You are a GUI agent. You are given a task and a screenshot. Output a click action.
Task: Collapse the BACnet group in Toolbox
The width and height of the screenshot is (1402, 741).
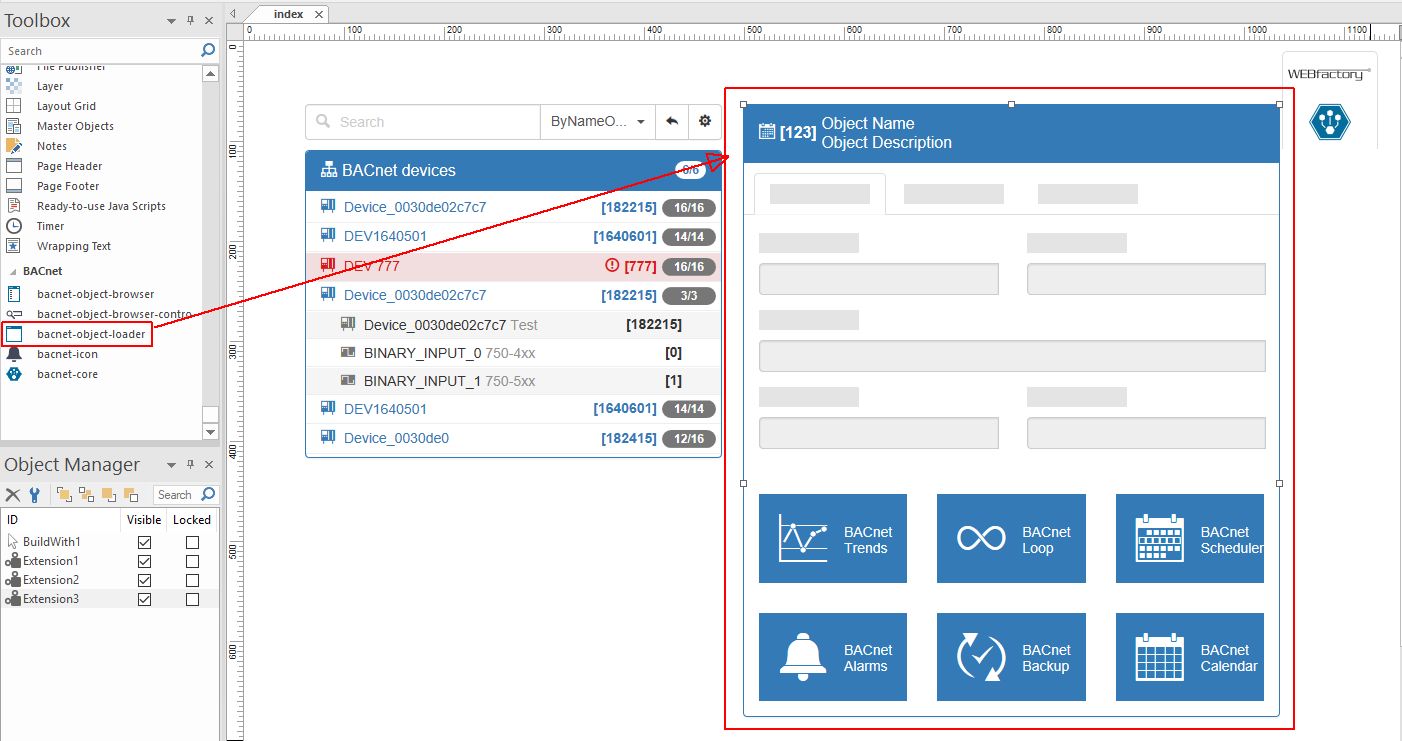pos(12,271)
